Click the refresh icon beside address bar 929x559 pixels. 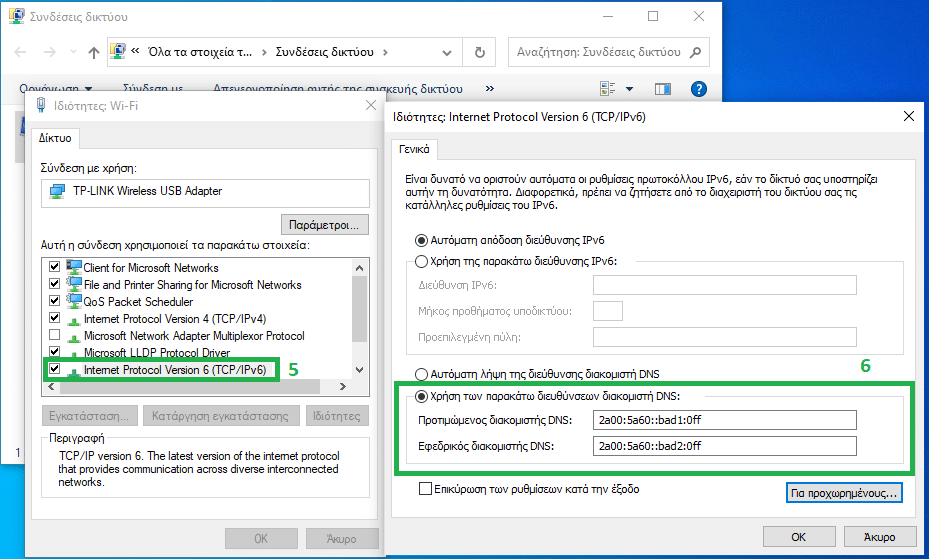click(480, 53)
